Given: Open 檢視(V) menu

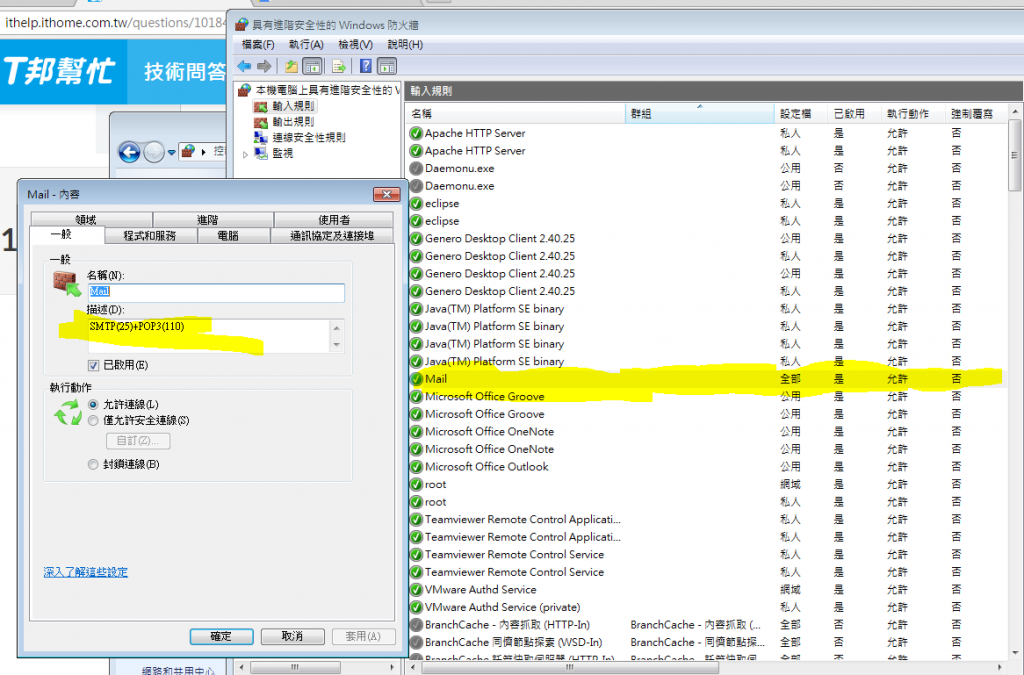Looking at the screenshot, I should click(x=355, y=44).
